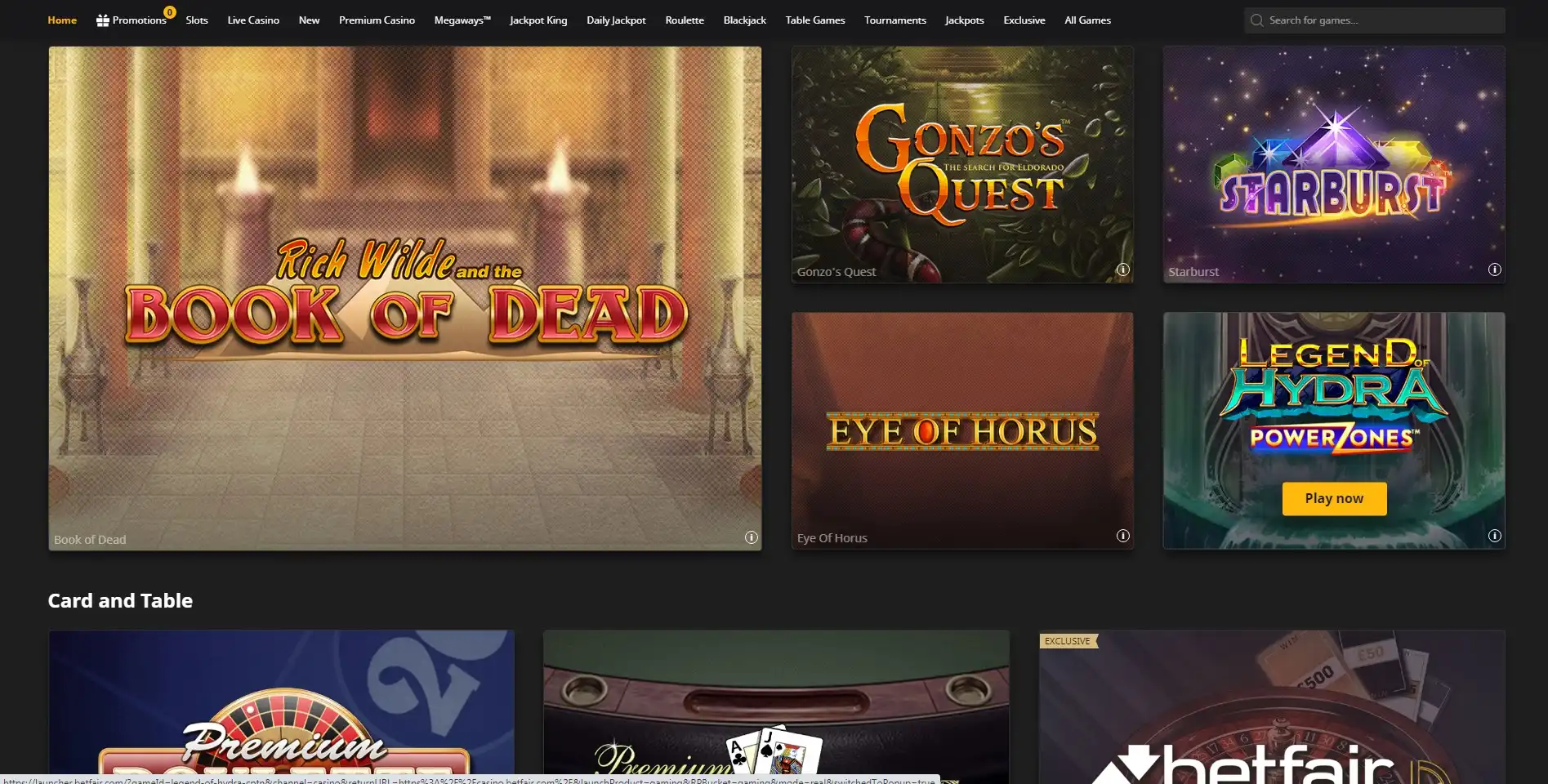Click the search magnifier icon
Viewport: 1548px width, 784px height.
click(x=1256, y=20)
